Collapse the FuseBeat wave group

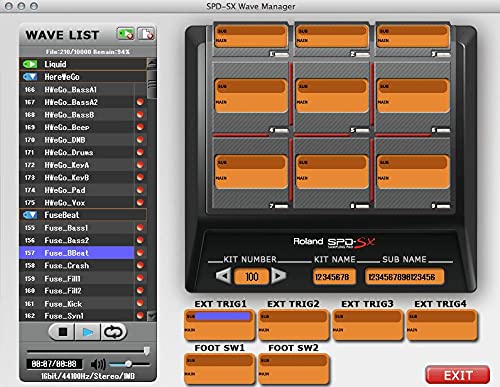pos(30,215)
